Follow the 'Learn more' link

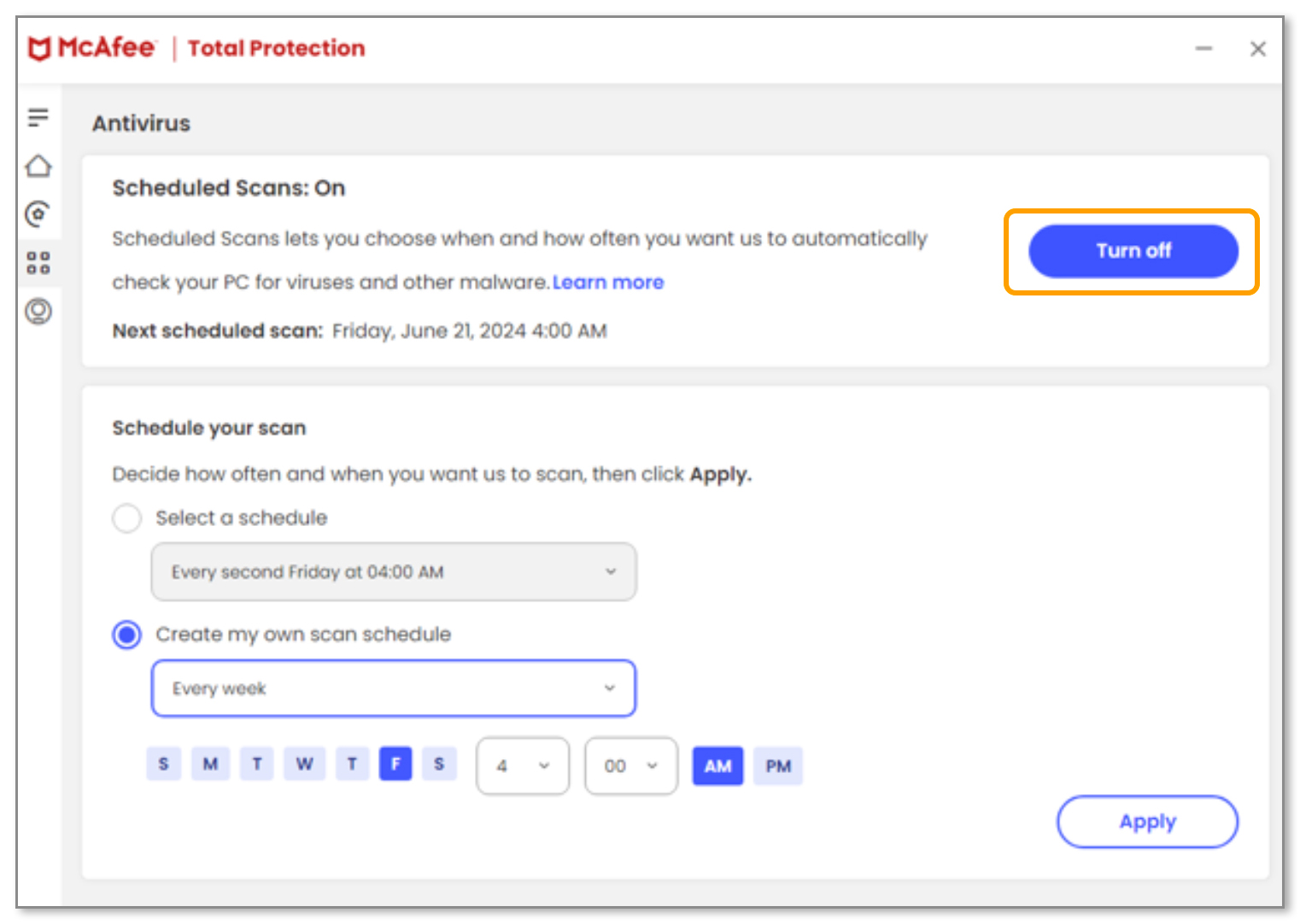pyautogui.click(x=608, y=283)
